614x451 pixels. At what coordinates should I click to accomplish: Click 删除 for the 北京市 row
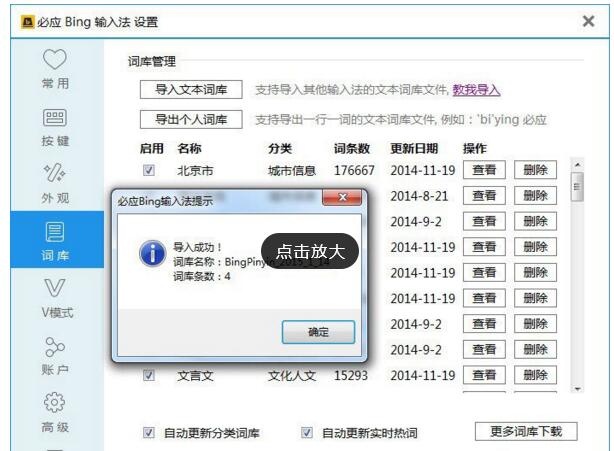pos(535,170)
